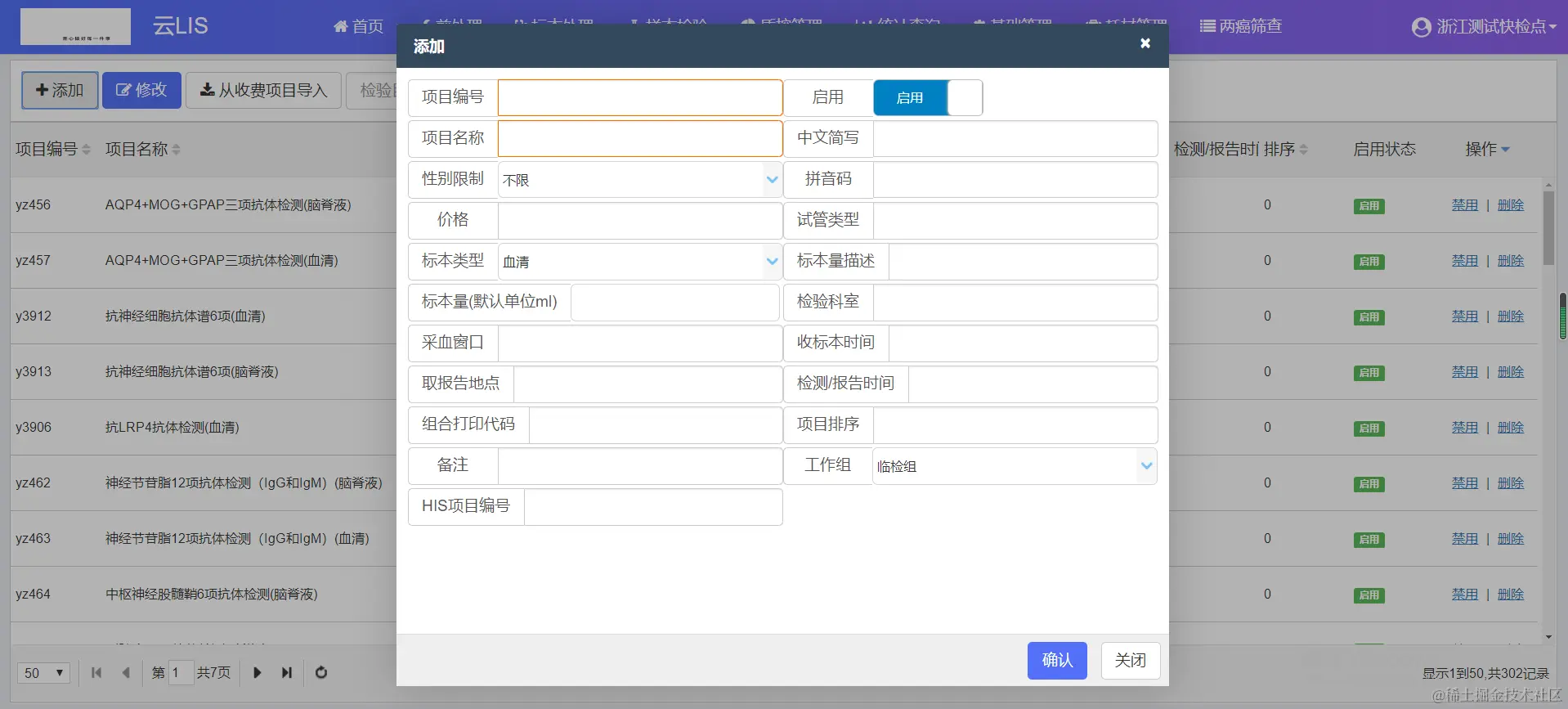Click the refresh table icon
Viewport: 1568px width, 709px height.
coord(321,672)
